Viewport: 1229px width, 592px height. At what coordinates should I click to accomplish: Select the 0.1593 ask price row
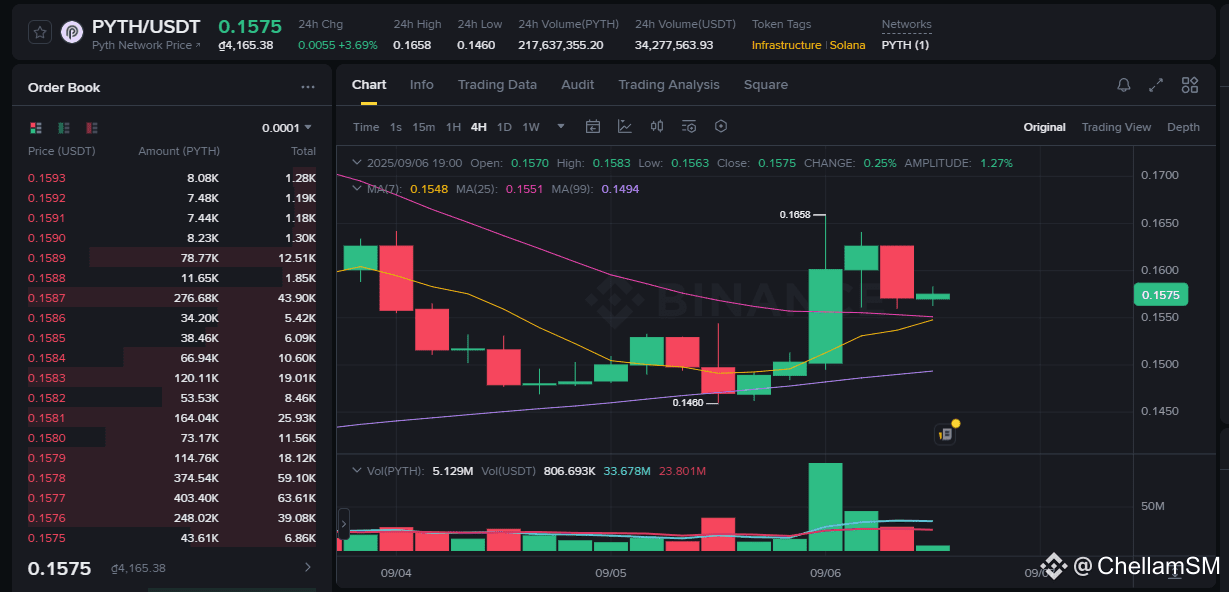click(x=172, y=178)
